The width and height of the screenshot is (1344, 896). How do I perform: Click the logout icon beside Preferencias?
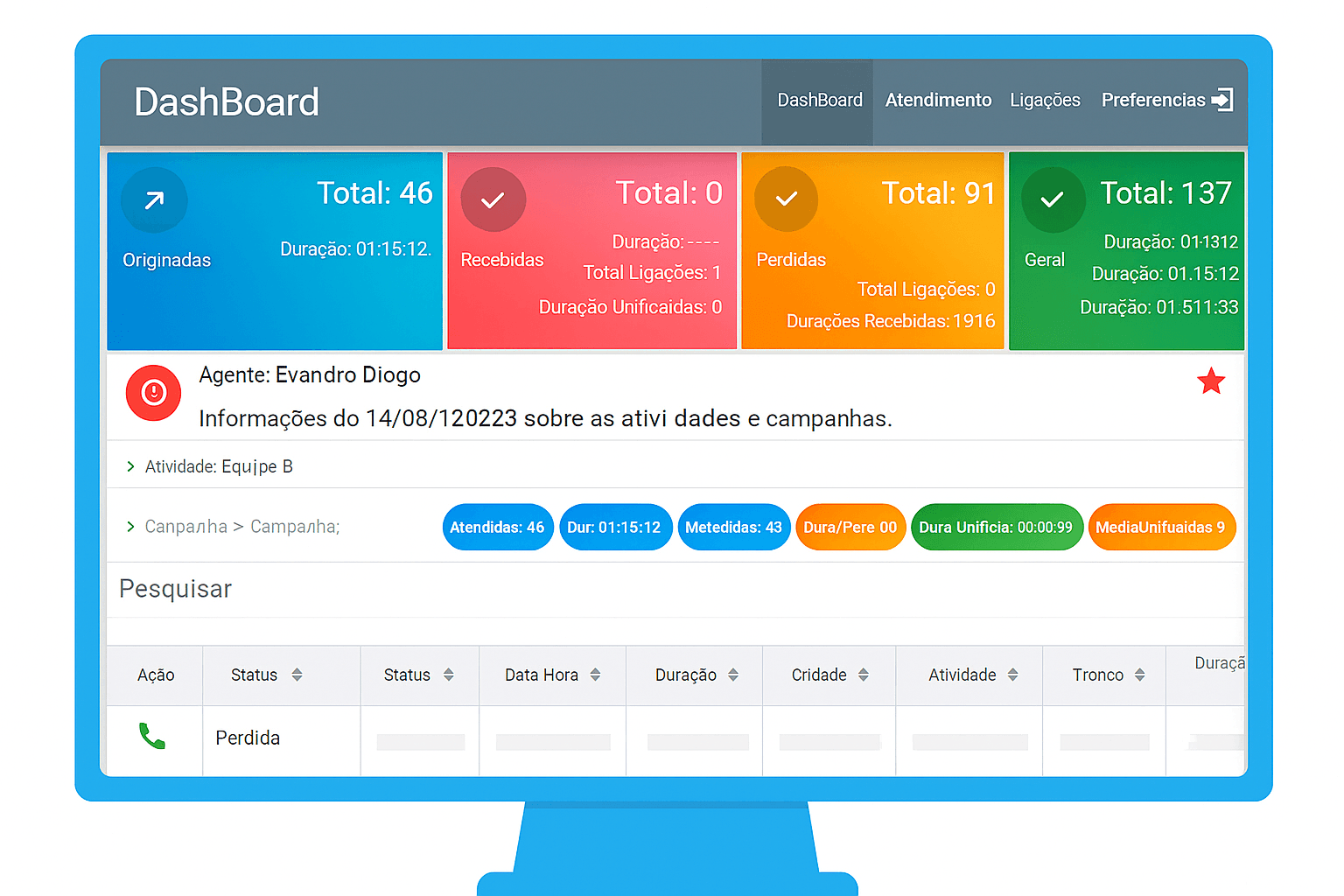tap(1222, 100)
